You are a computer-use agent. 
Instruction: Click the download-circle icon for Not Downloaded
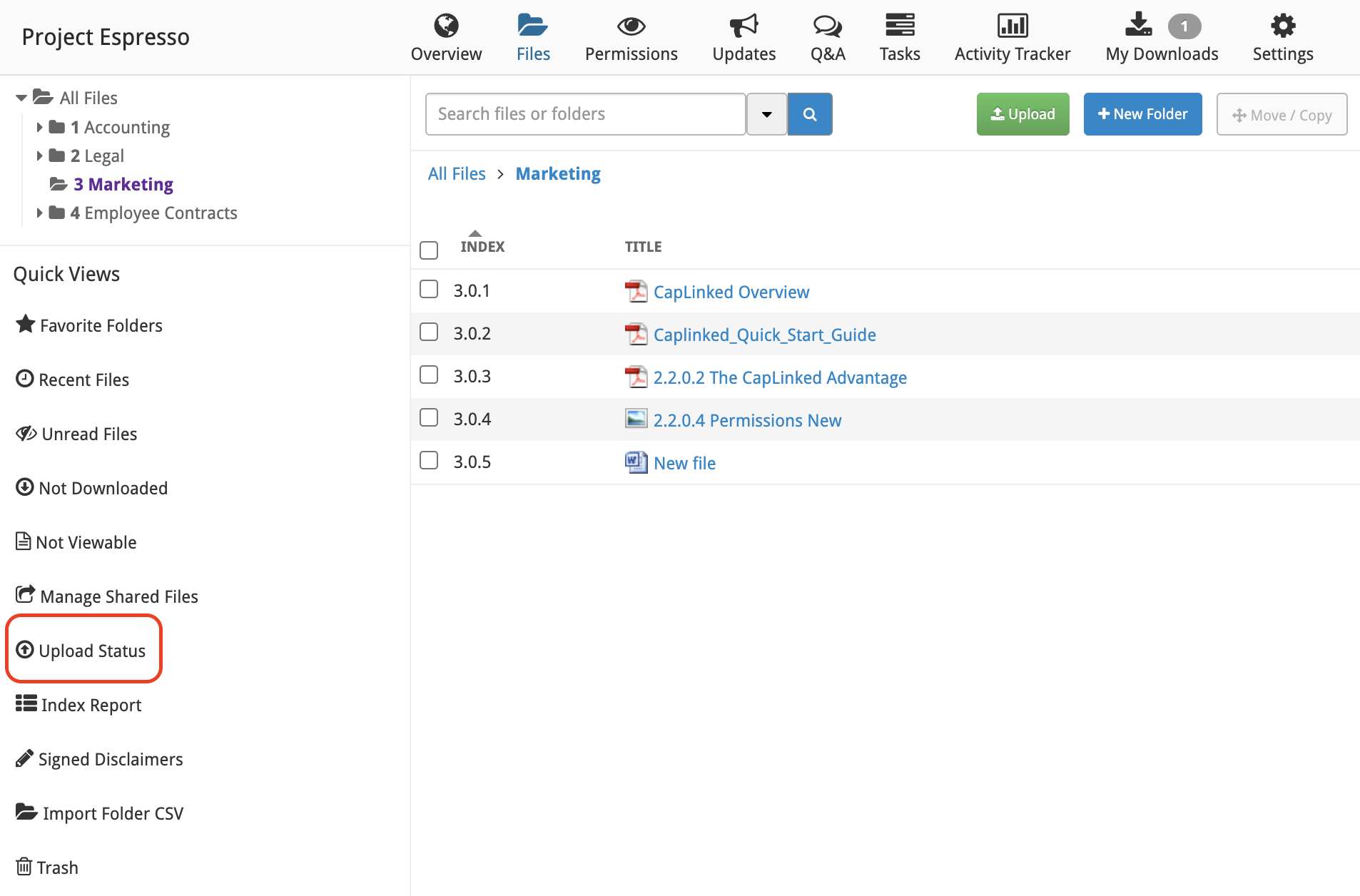point(25,487)
